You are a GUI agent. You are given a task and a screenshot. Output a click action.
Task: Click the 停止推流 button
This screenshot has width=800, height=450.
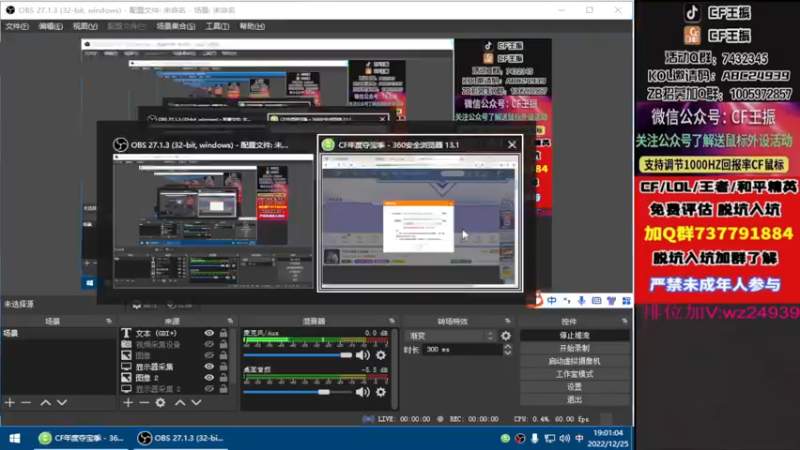(574, 335)
